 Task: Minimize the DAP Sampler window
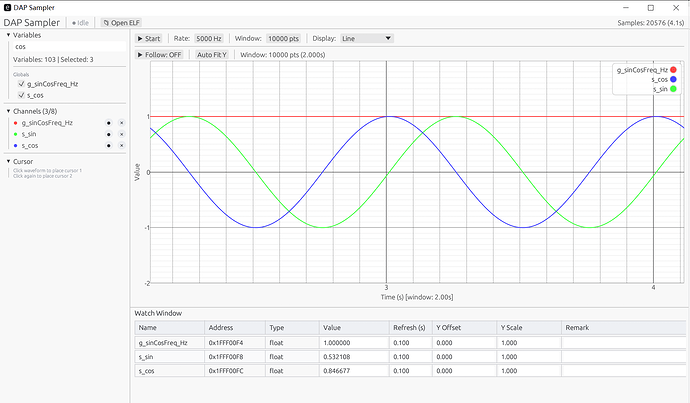[x=626, y=8]
